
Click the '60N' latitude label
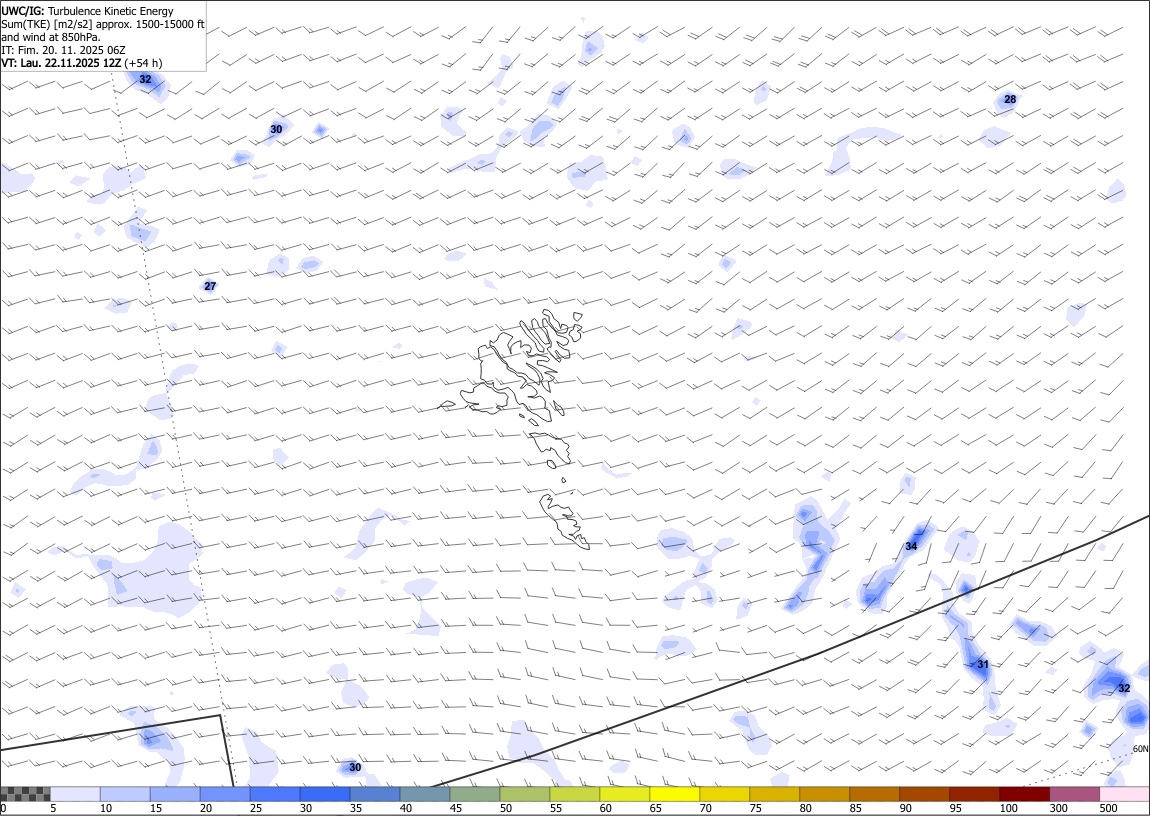(x=1140, y=749)
